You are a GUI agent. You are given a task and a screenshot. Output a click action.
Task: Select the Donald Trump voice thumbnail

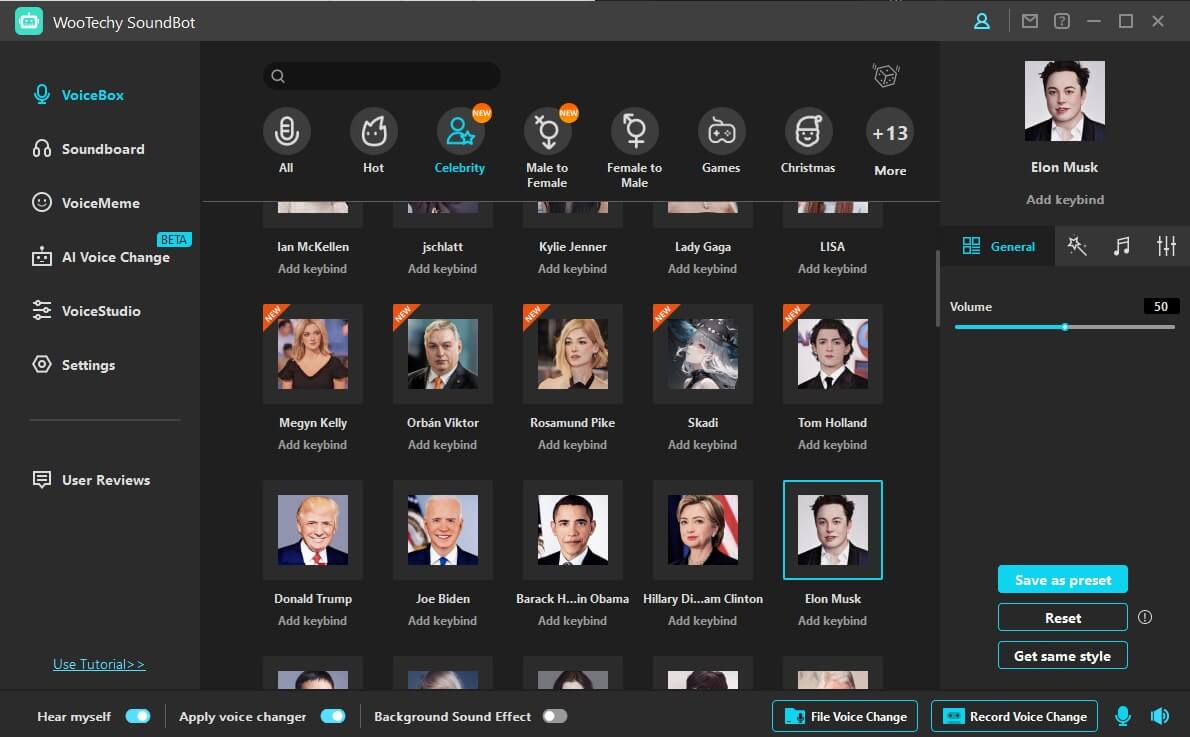click(x=313, y=530)
